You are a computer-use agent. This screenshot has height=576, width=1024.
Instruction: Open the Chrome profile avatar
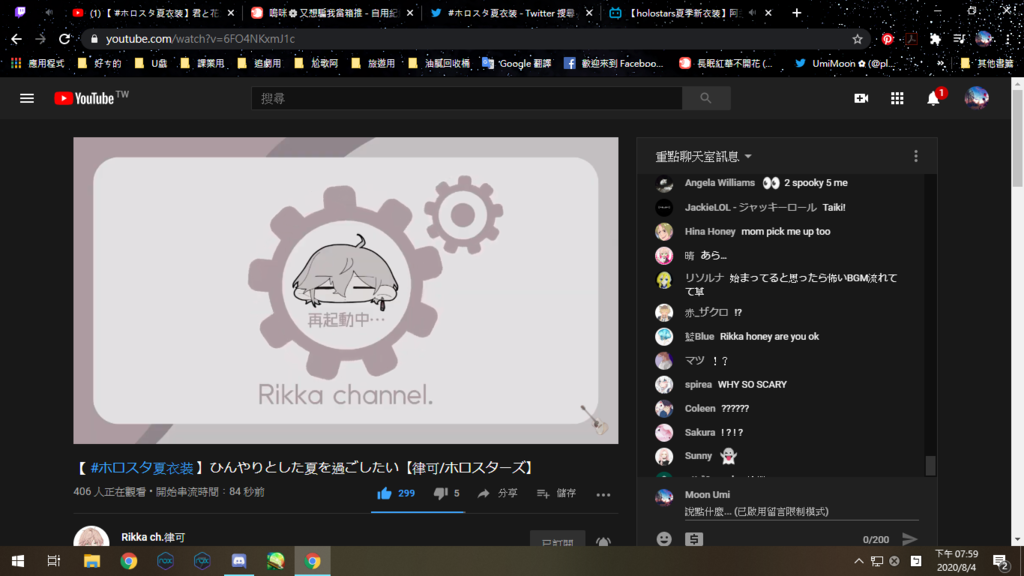point(984,39)
